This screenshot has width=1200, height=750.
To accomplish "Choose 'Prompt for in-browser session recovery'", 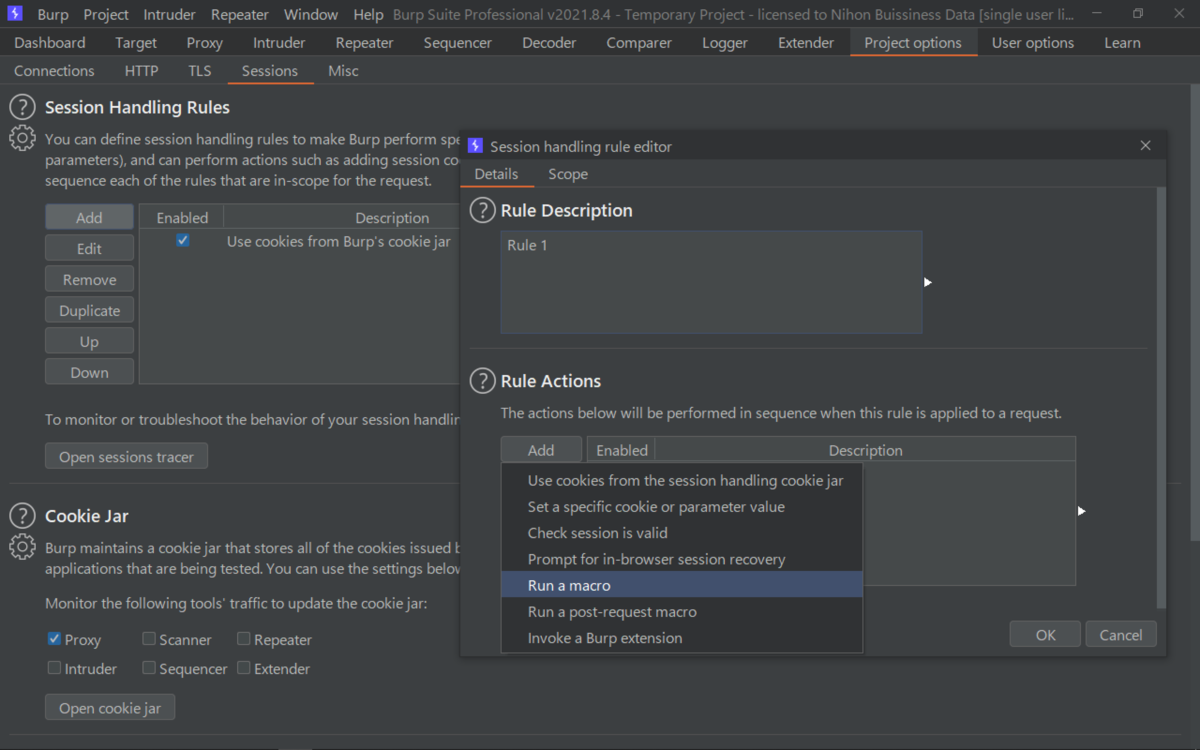I will (682, 559).
